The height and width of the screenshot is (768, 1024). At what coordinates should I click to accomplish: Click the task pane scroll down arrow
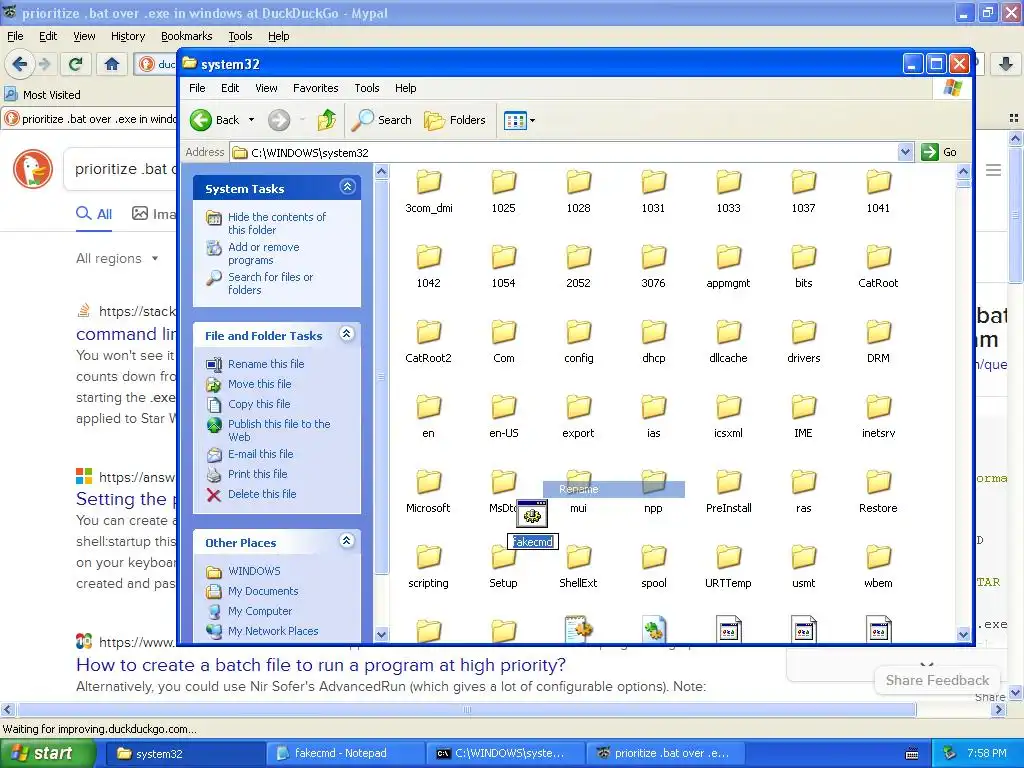click(381, 633)
